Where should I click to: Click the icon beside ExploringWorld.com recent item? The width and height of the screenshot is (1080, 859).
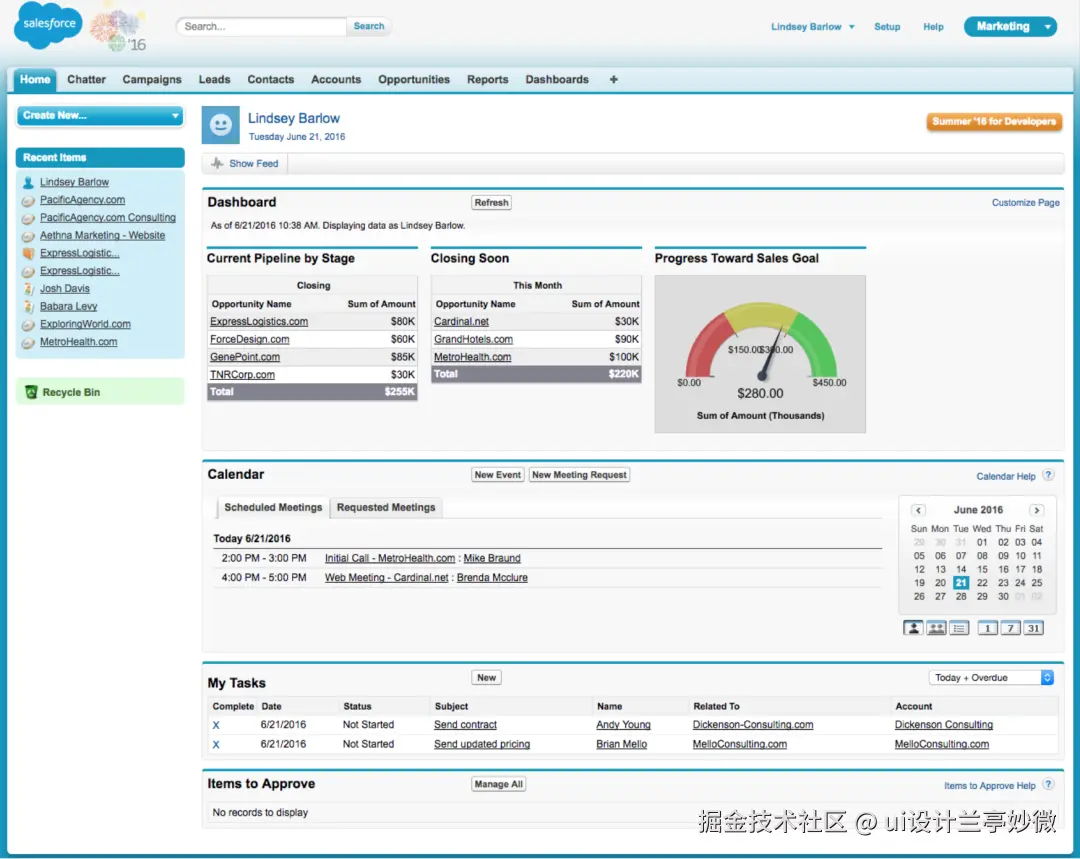(x=28, y=324)
